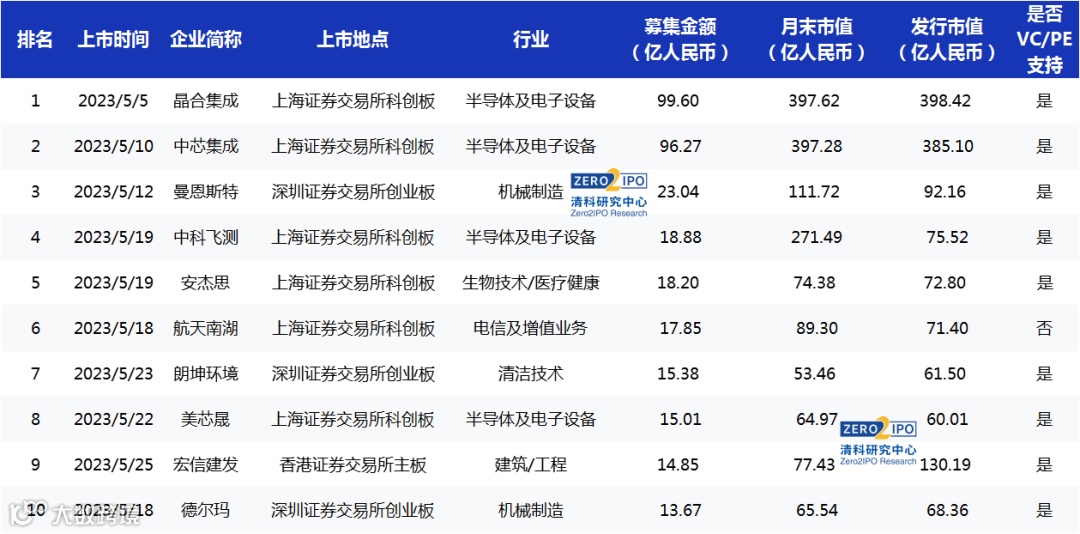Click raised amount 23.04
1080x534 pixels.
[x=678, y=192]
